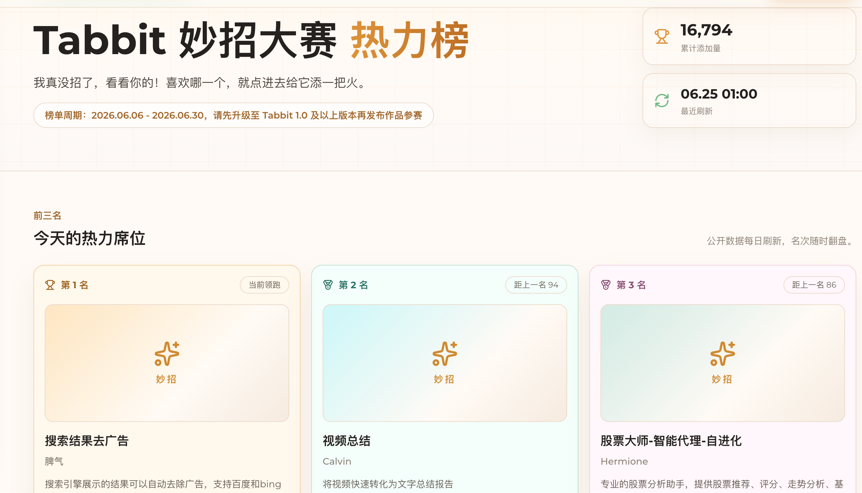862x493 pixels.
Task: Open the 股票大师-智能代理-自进化 preview thumbnail
Action: point(722,363)
